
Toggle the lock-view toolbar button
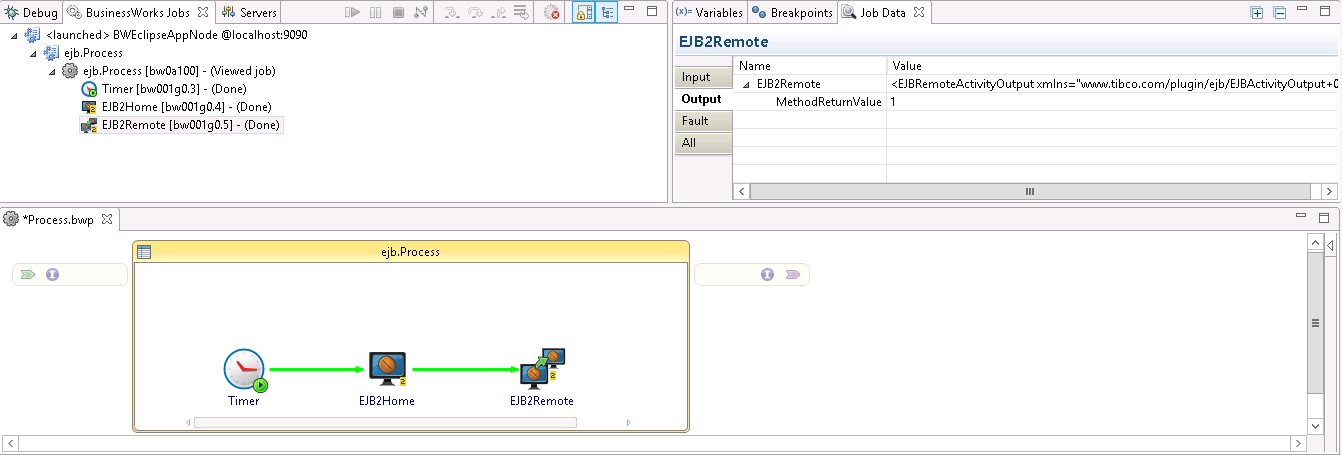(x=583, y=13)
